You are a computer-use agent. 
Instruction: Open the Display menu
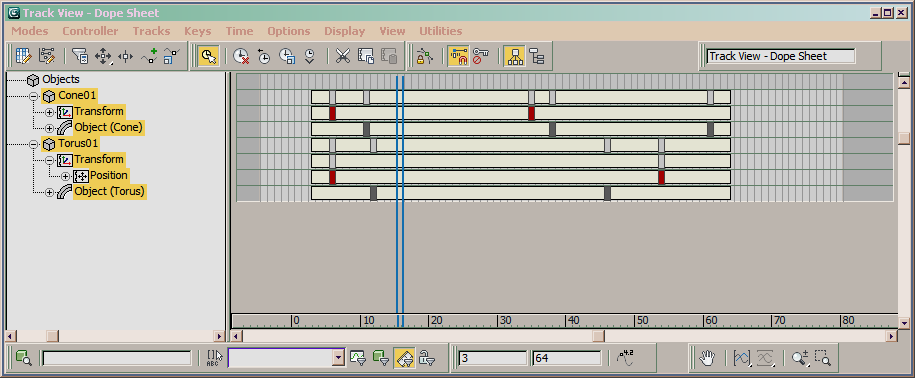click(344, 31)
